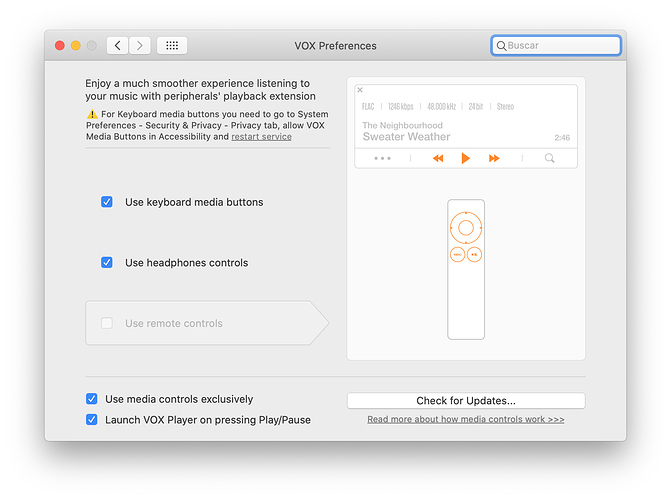Screen dimensions: 671x500
Task: Click the search icon in player preview
Action: point(549,158)
